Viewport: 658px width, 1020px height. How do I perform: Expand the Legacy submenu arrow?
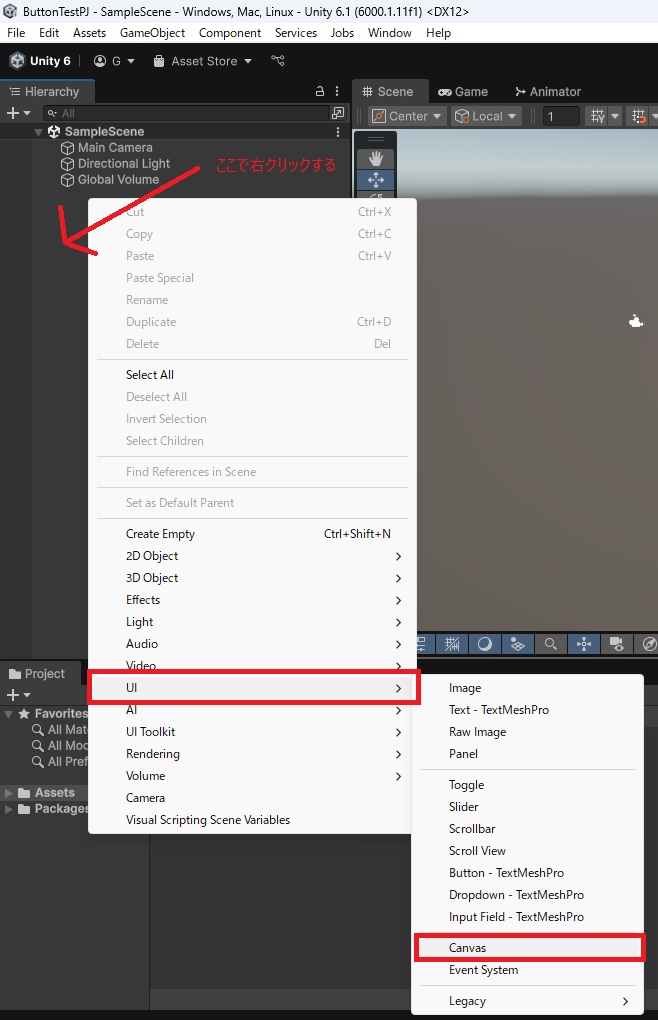[x=625, y=1001]
